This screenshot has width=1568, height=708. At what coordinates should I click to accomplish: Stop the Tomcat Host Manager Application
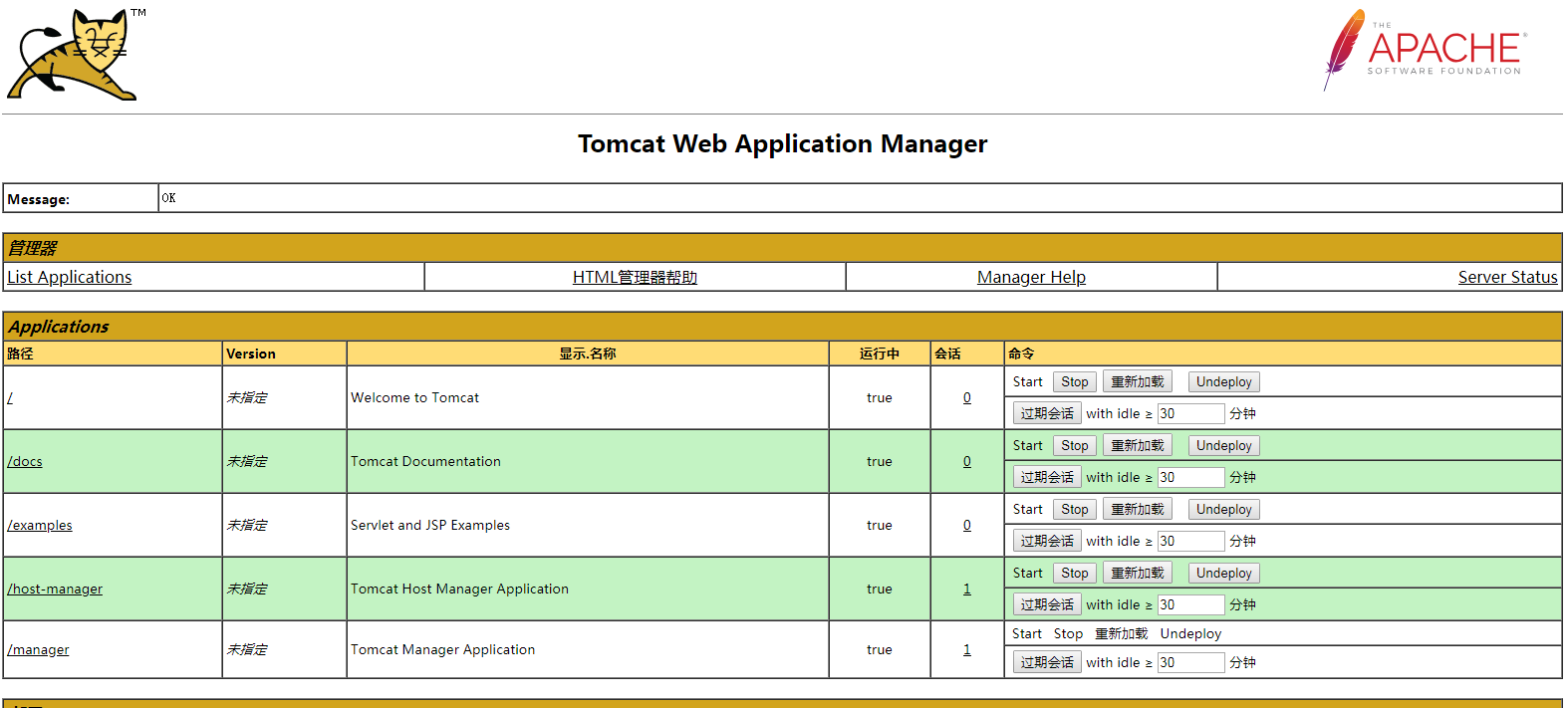(x=1075, y=573)
